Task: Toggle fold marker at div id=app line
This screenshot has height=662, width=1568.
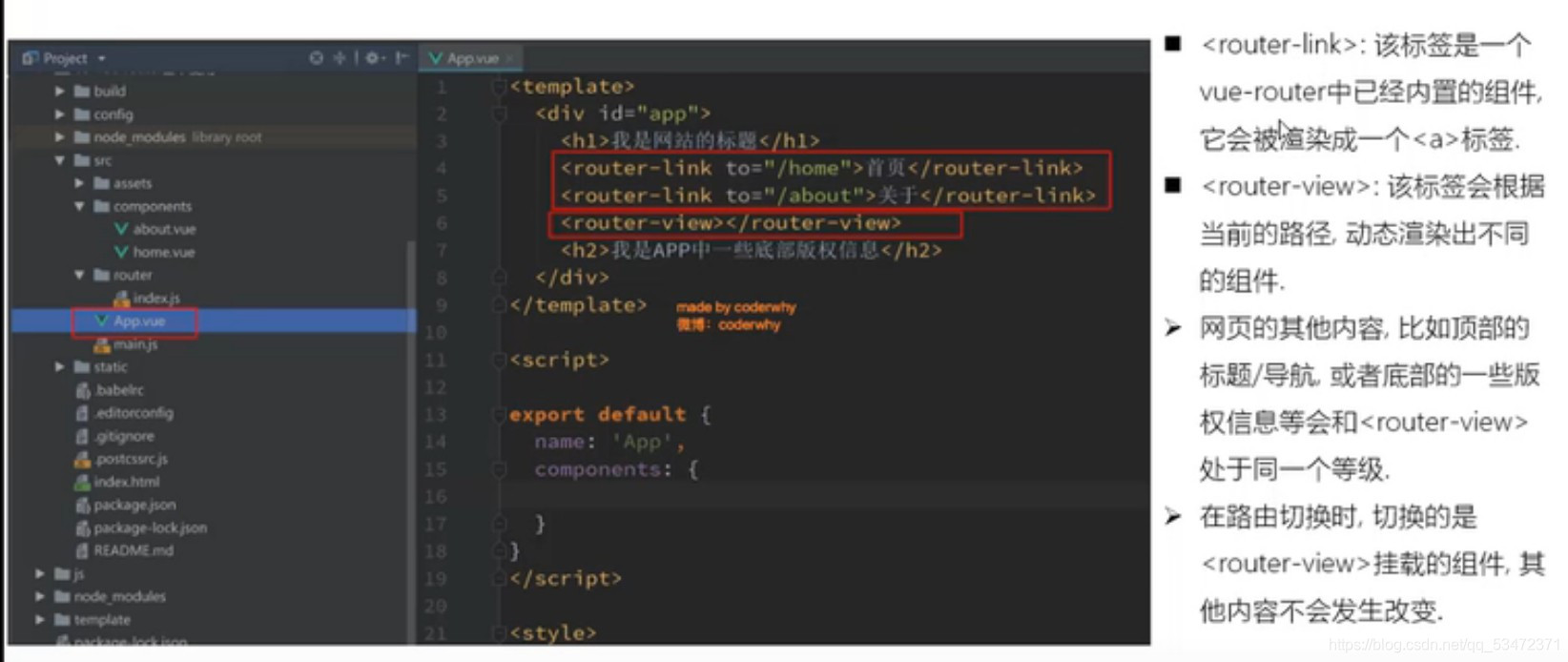Action: pyautogui.click(x=498, y=114)
